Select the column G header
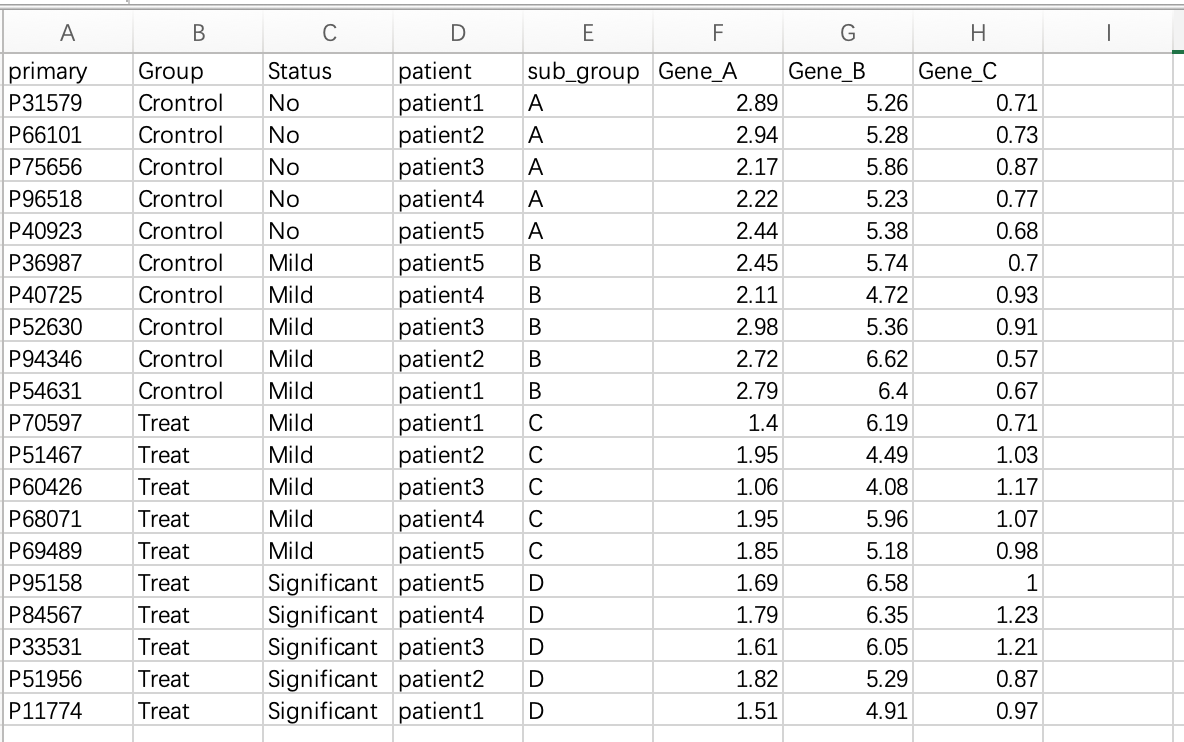 (x=847, y=34)
